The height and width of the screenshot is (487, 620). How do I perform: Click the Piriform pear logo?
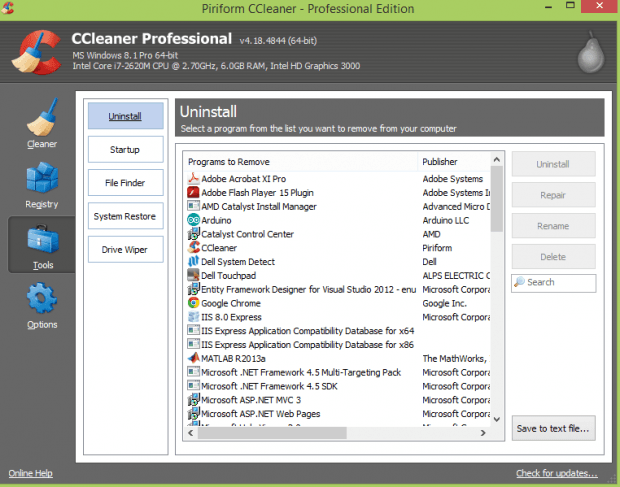591,53
